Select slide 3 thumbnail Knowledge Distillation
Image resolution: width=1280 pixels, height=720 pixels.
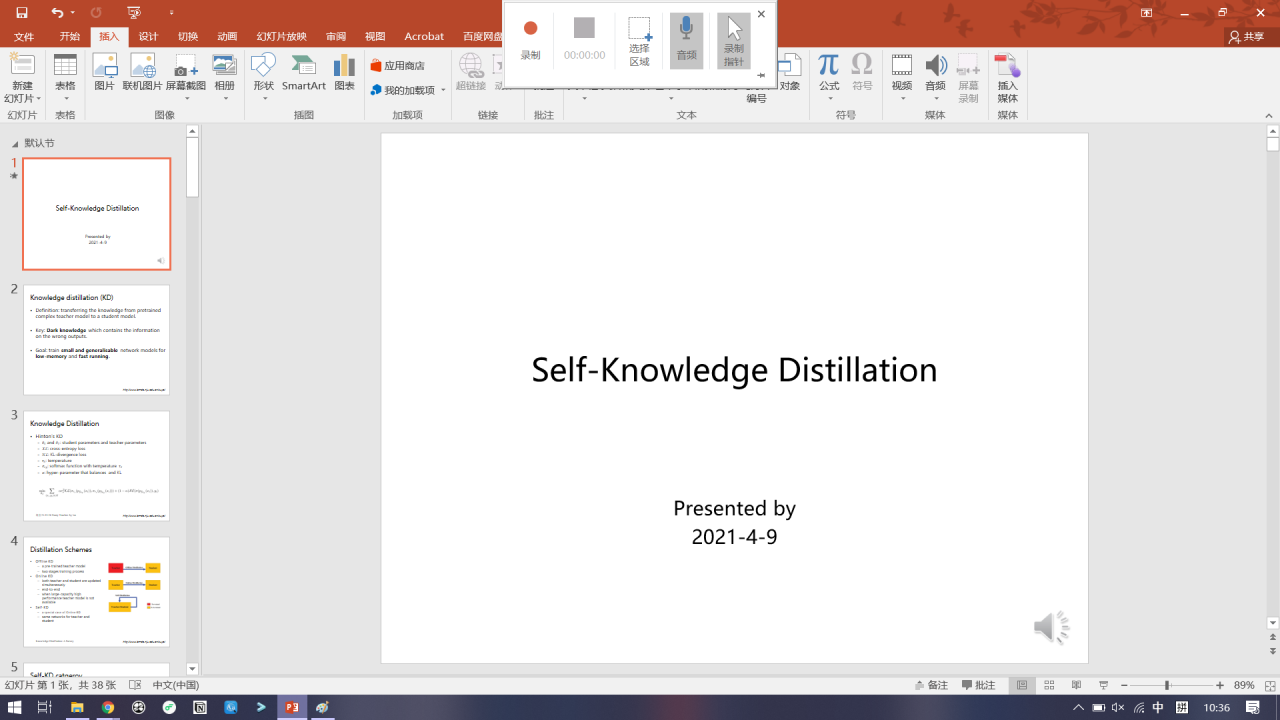97,465
